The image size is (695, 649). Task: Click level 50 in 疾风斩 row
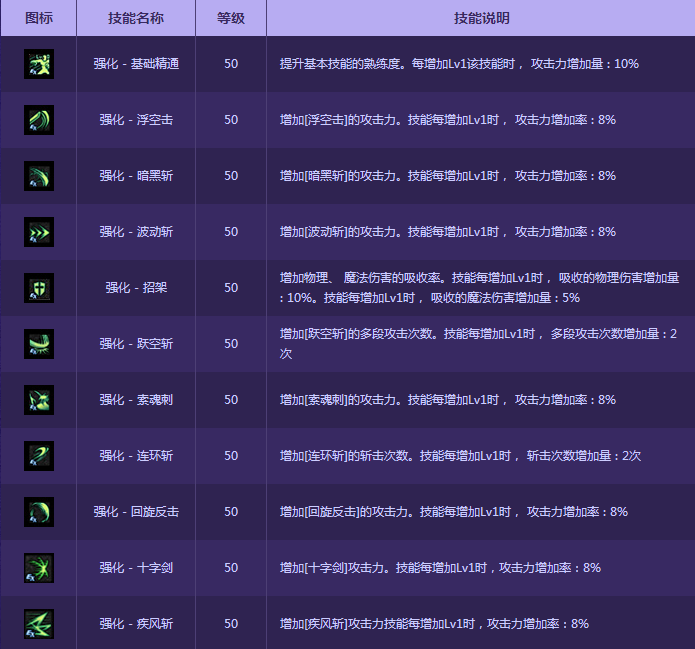(x=231, y=624)
